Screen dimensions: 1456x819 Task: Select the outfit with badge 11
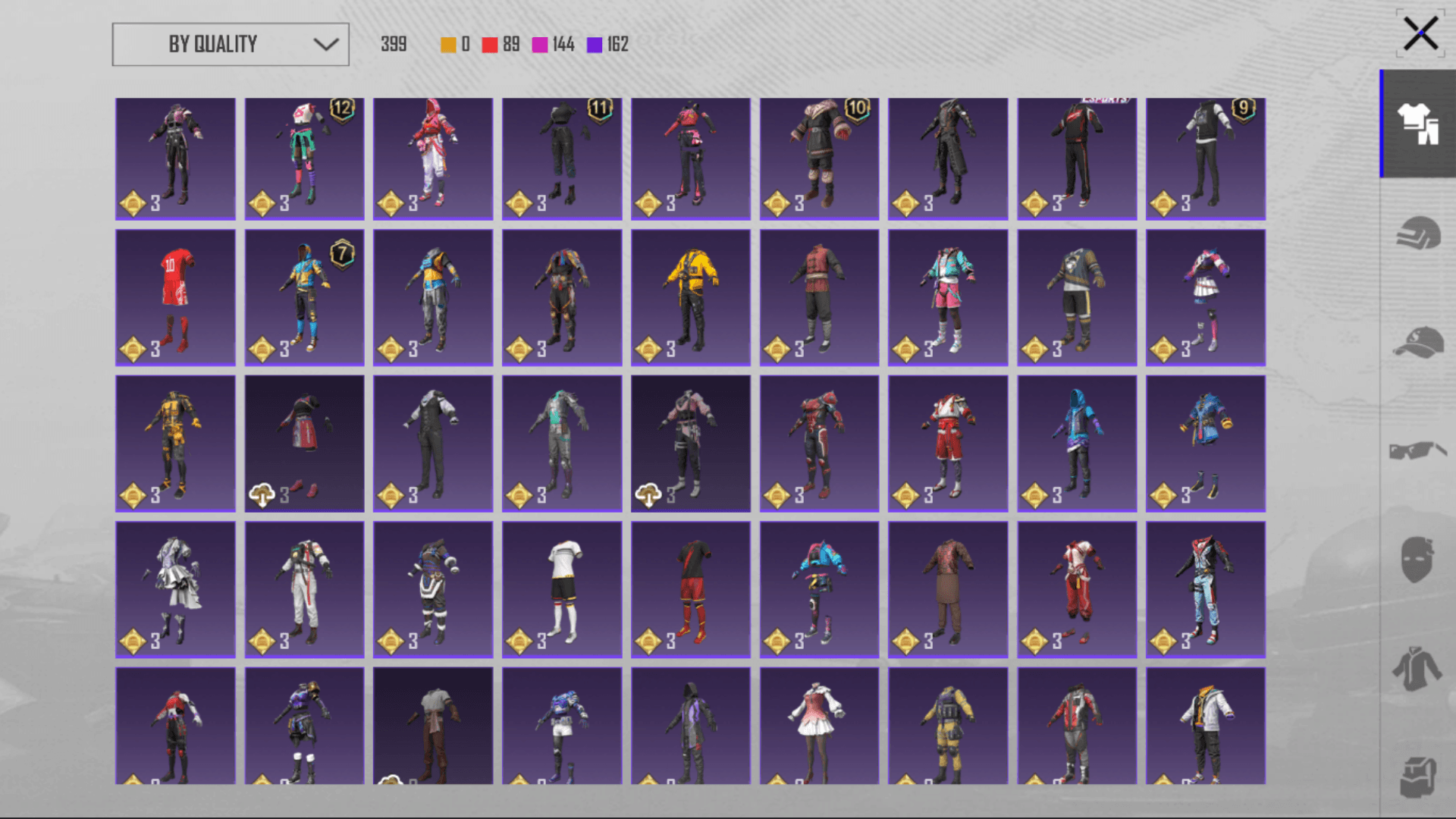(562, 158)
